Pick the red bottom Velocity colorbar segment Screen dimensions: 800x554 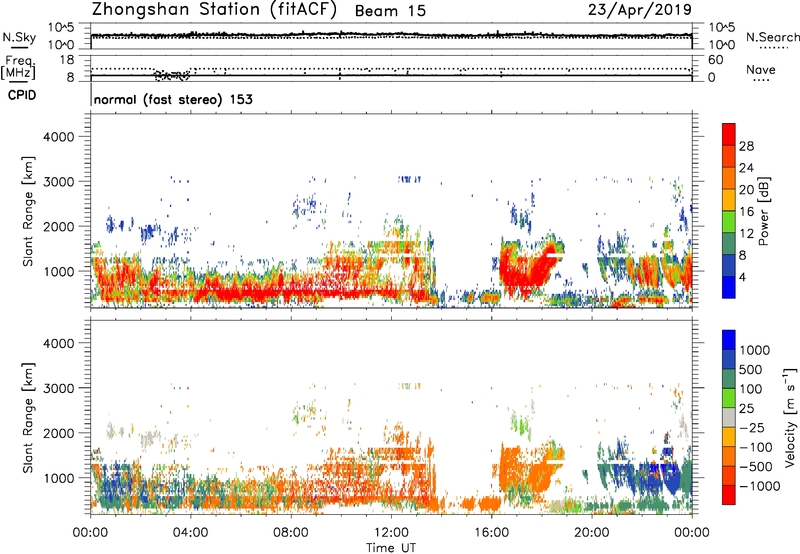[729, 495]
